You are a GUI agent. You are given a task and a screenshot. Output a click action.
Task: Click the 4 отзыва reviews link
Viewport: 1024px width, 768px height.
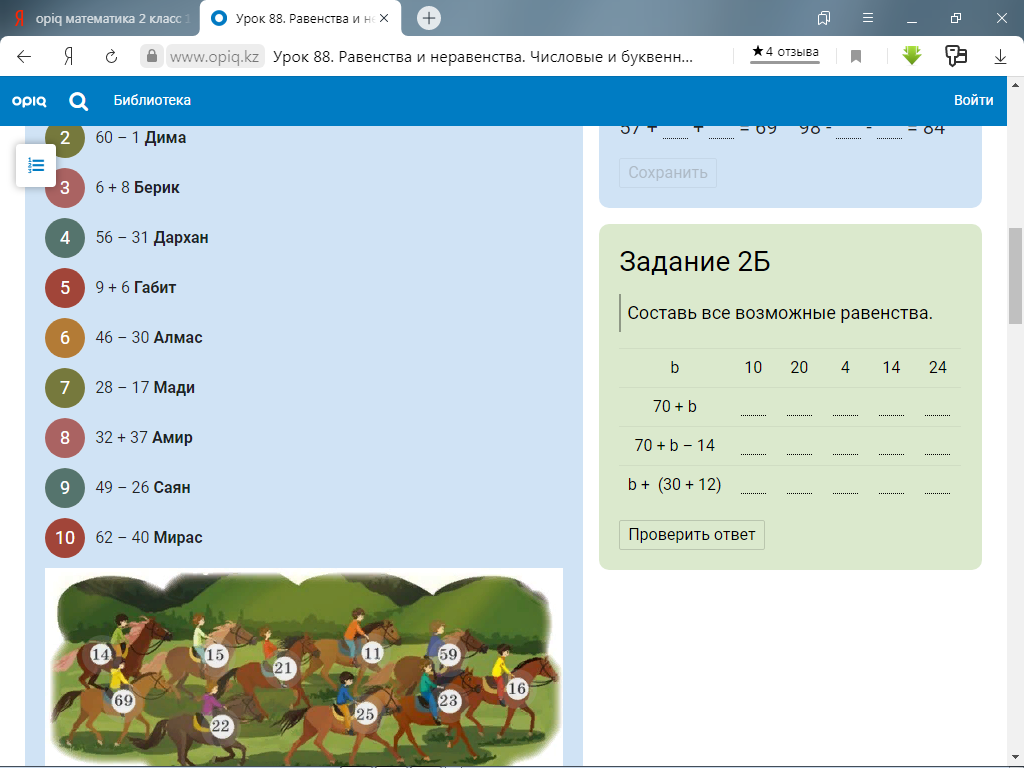tap(785, 52)
